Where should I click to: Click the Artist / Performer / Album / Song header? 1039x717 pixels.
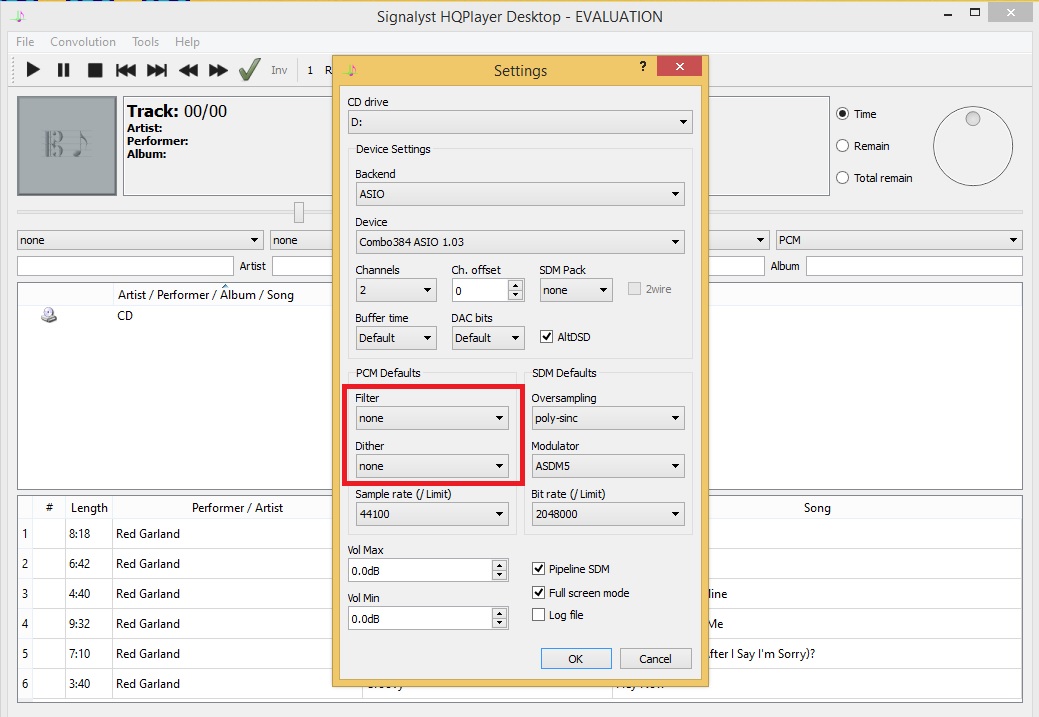(x=205, y=295)
